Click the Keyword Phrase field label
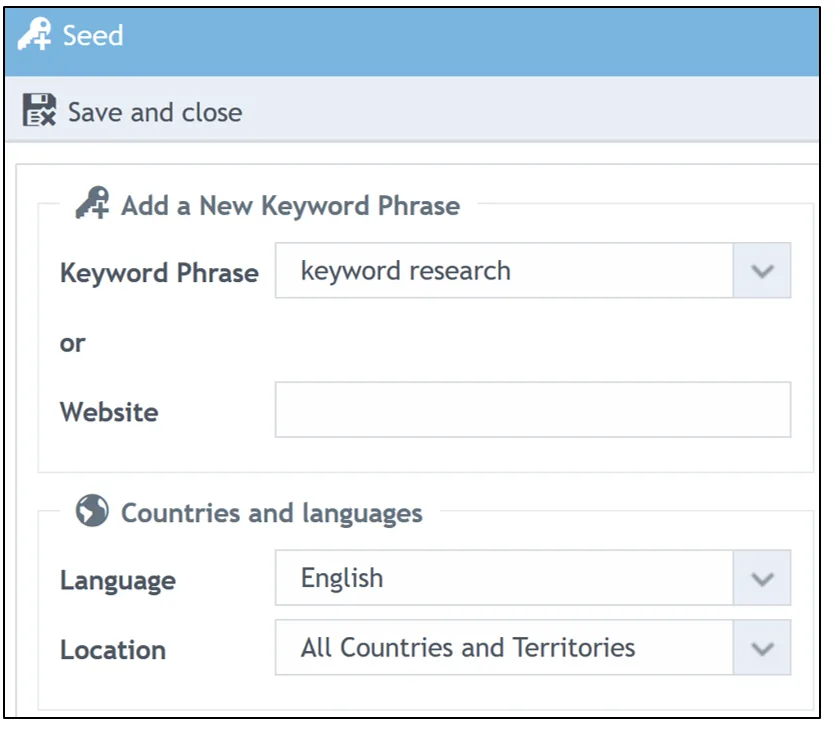 159,273
